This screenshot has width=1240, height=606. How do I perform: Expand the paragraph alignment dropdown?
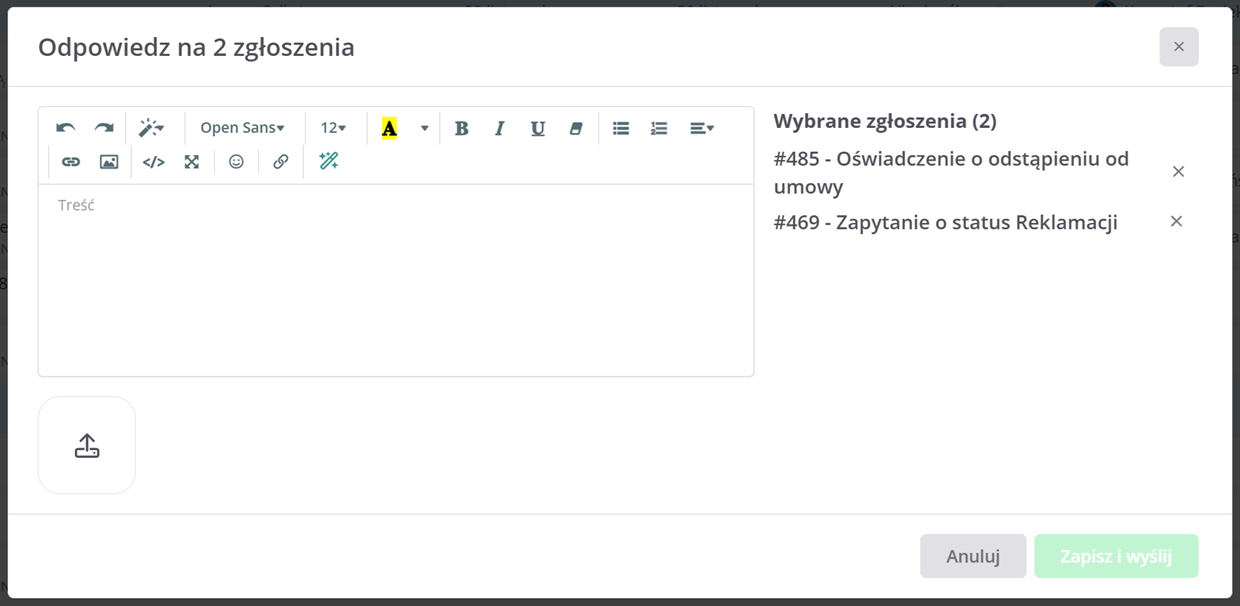pyautogui.click(x=701, y=128)
